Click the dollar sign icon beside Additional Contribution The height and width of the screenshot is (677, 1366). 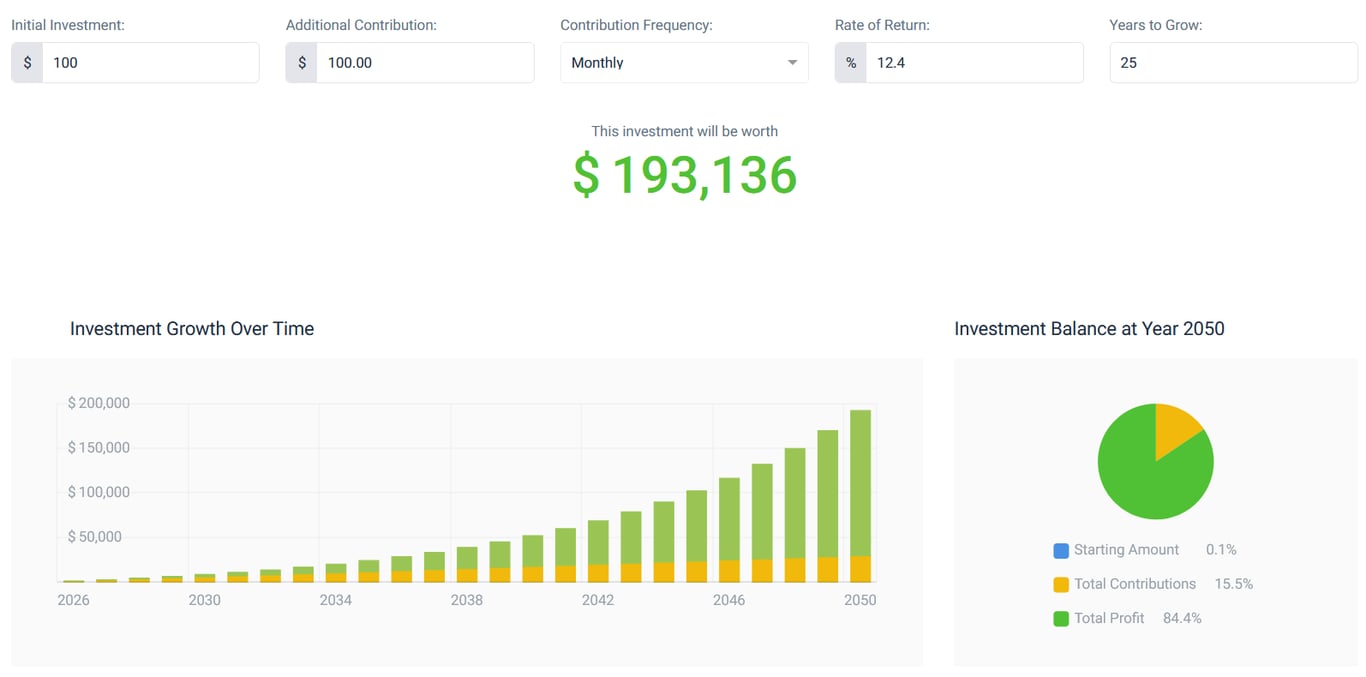[x=300, y=62]
